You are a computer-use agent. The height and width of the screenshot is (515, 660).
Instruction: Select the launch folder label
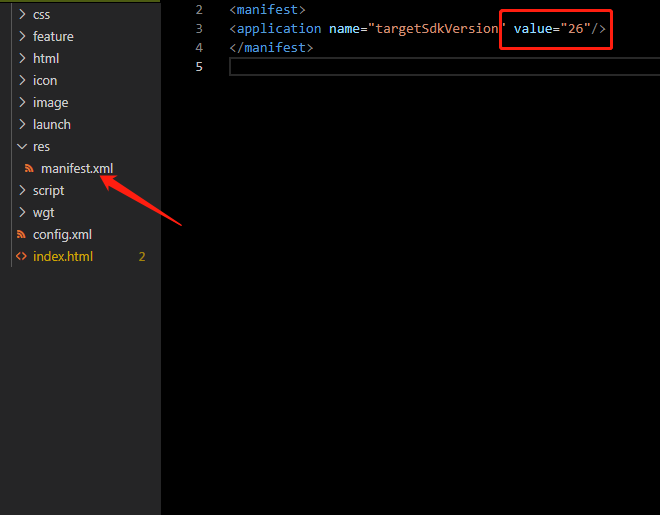tap(52, 124)
